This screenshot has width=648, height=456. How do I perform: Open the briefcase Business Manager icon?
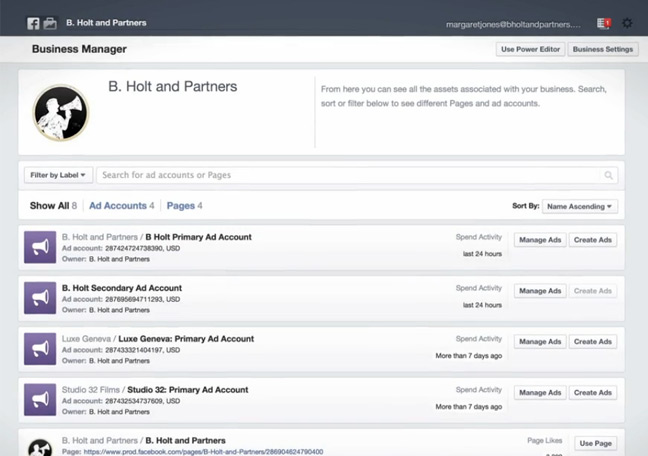pos(50,23)
